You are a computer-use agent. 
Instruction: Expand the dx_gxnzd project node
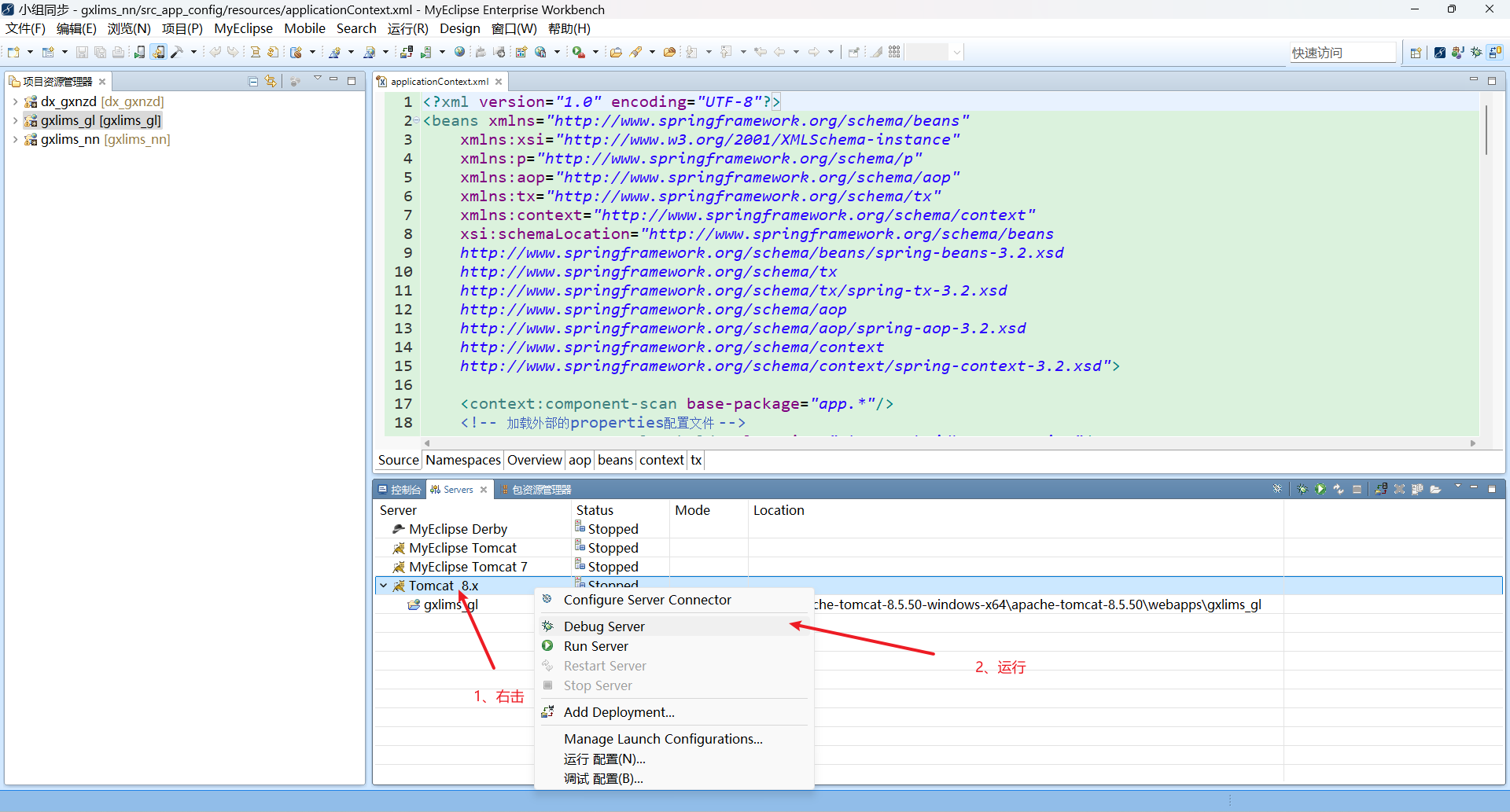pos(15,101)
